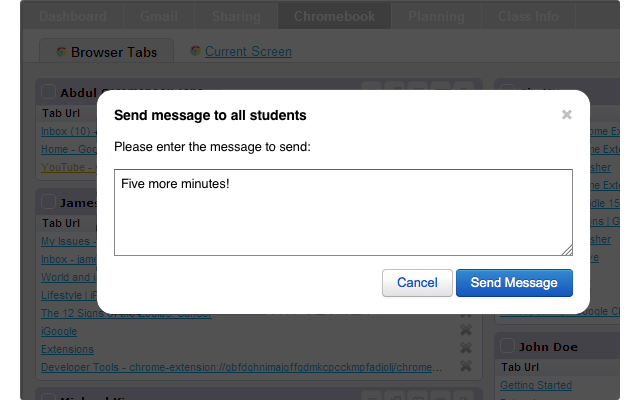The image size is (640, 400).
Task: Click inside the message text area
Action: point(343,212)
